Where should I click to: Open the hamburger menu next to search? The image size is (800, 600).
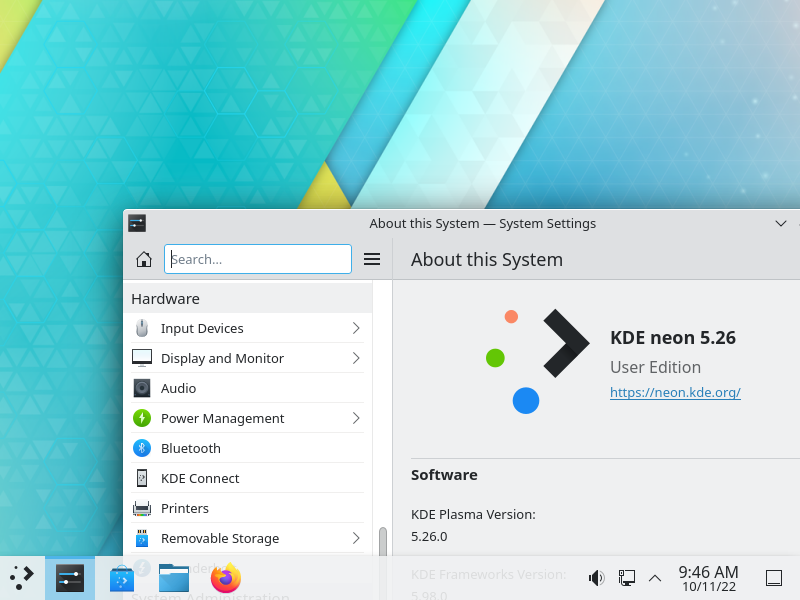(372, 259)
